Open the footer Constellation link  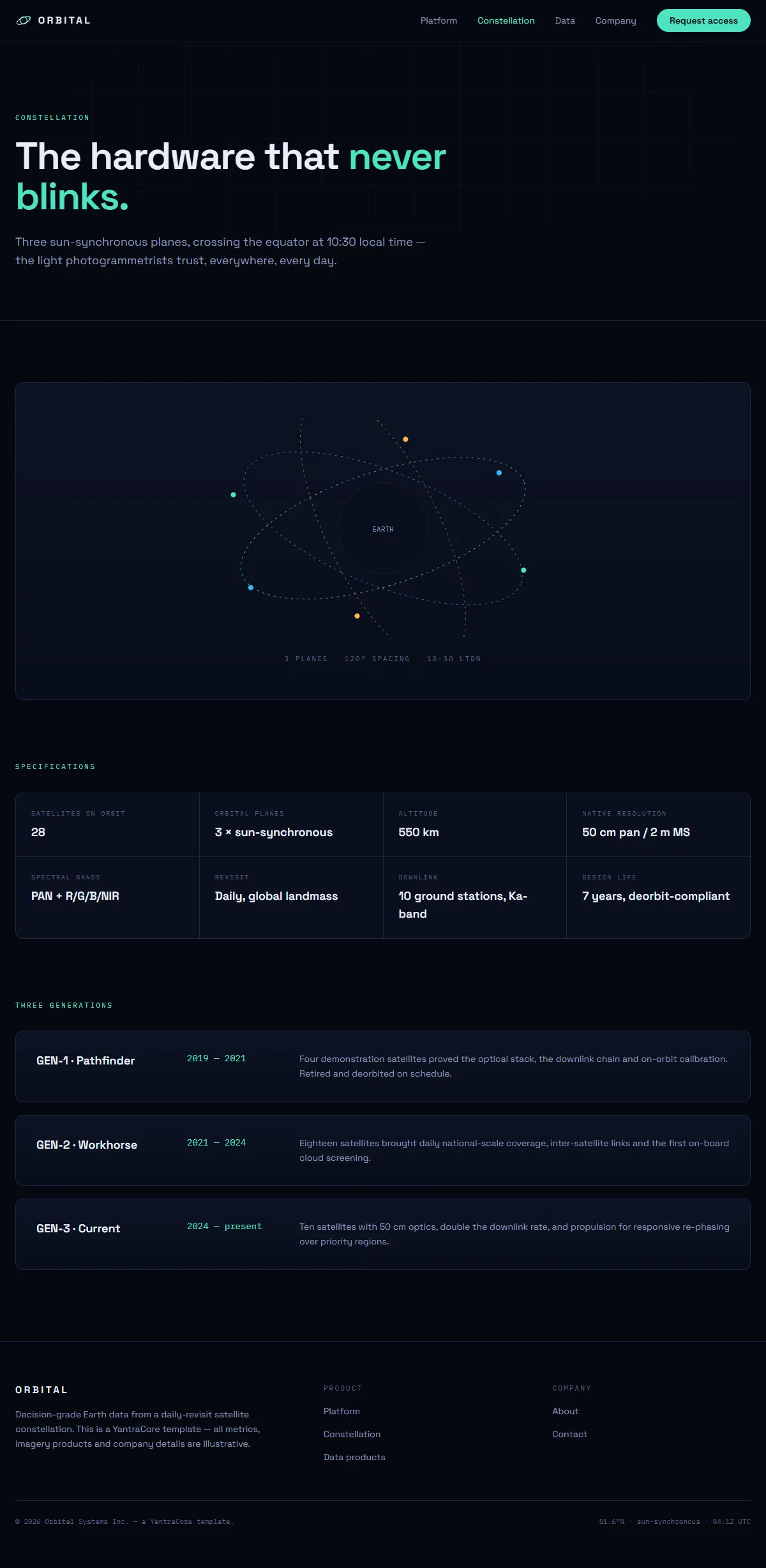pyautogui.click(x=352, y=1434)
